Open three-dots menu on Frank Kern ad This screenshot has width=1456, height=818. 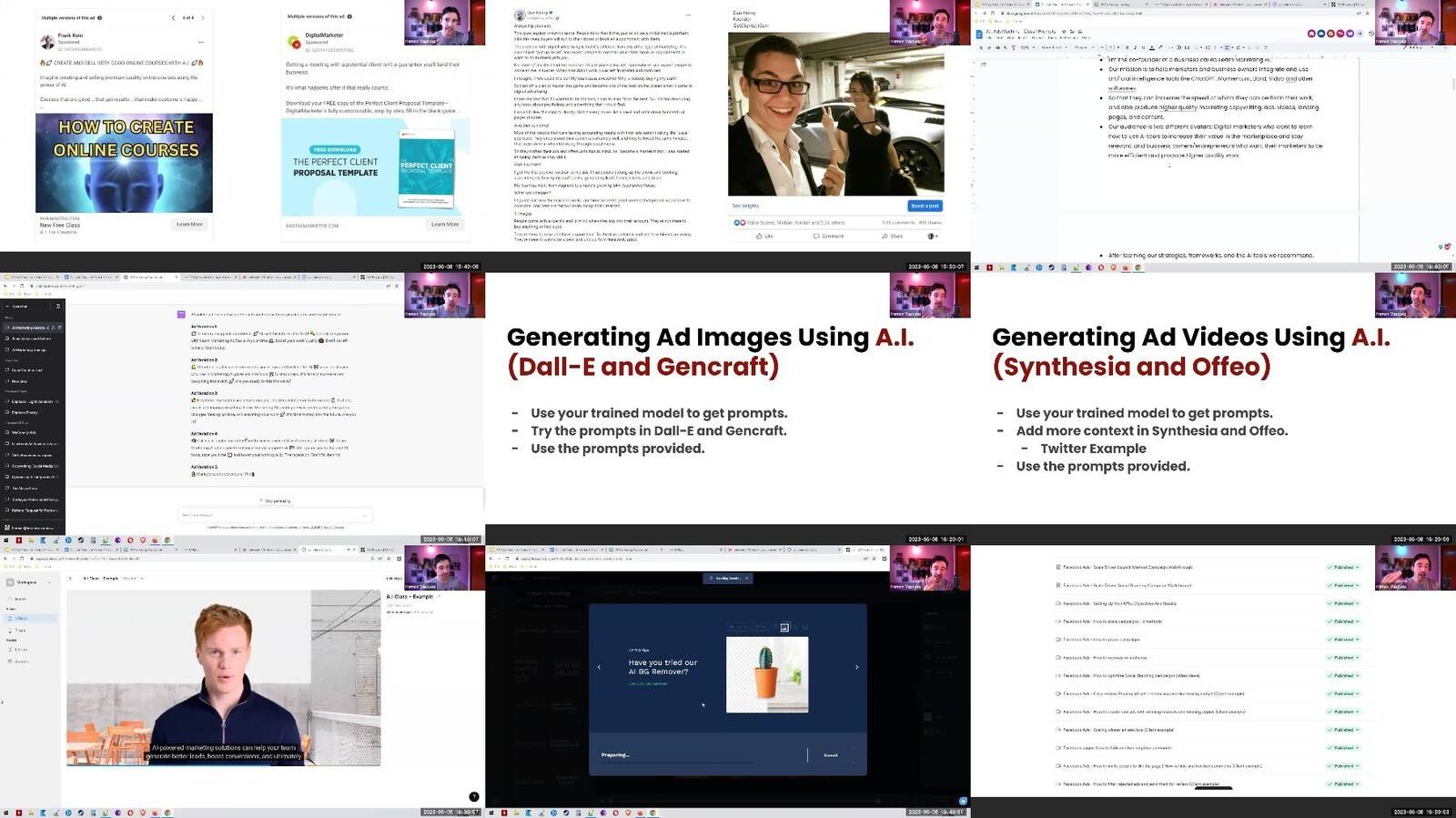[x=201, y=42]
